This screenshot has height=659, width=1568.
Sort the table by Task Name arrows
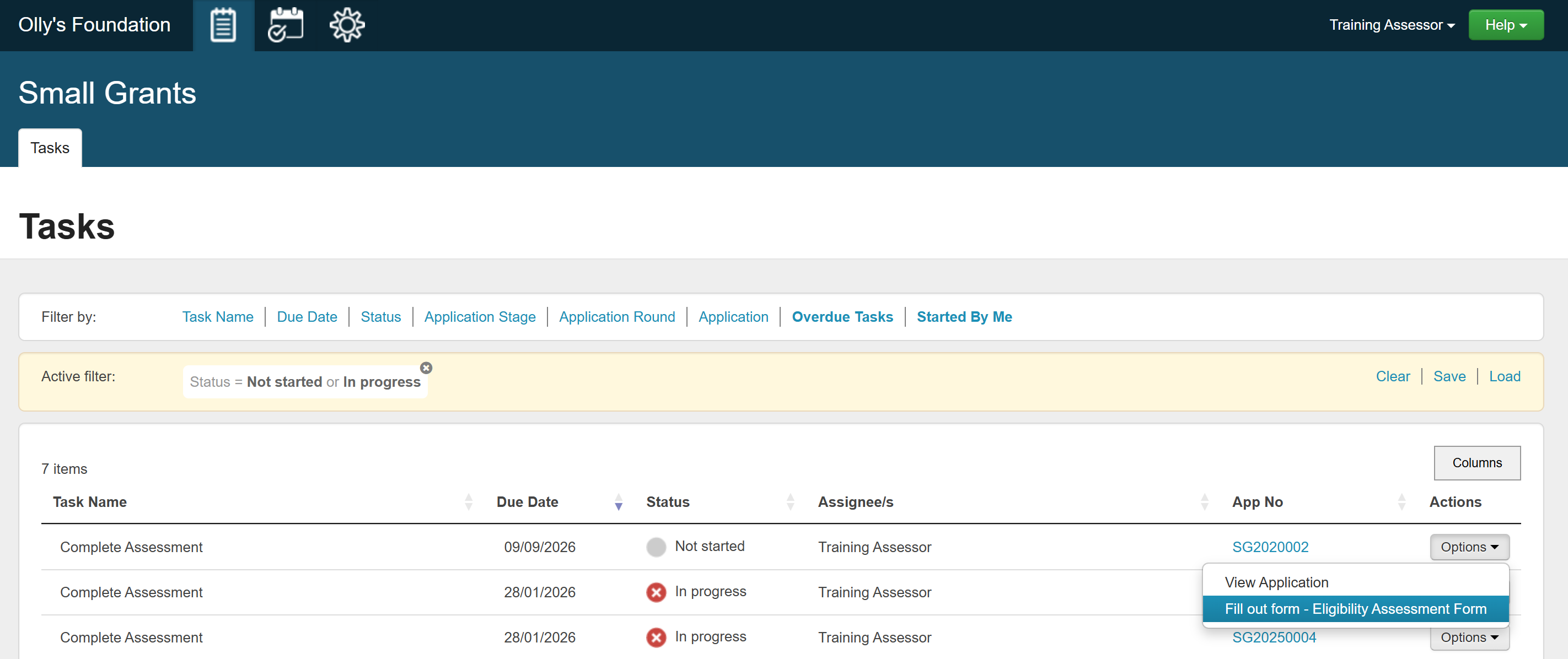click(x=469, y=502)
